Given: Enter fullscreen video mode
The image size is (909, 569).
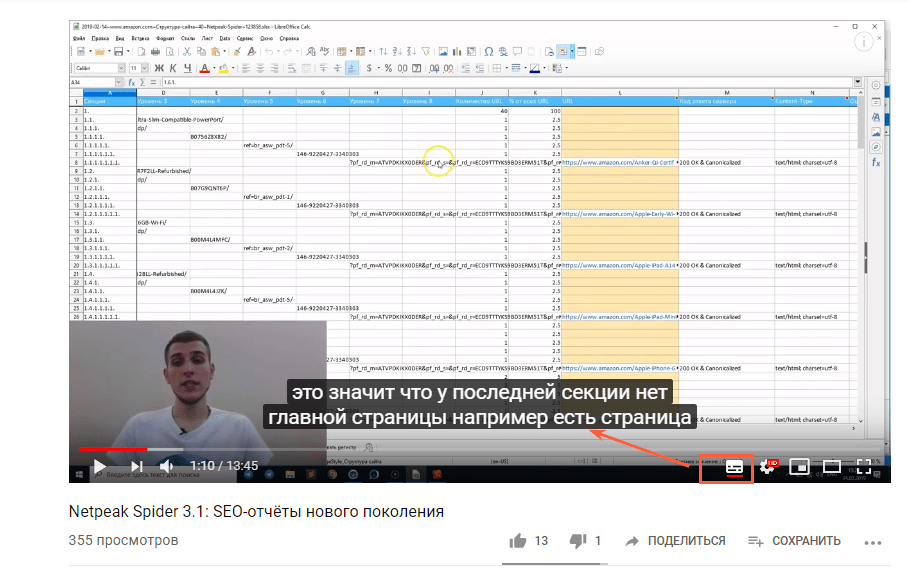Looking at the screenshot, I should [x=864, y=466].
